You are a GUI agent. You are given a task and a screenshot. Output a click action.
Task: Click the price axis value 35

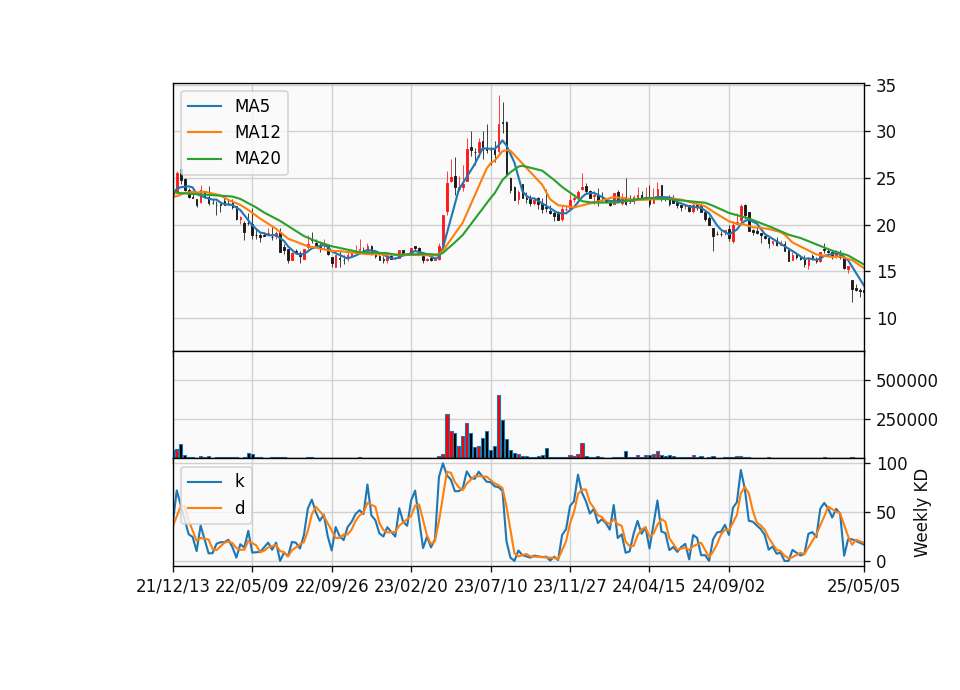[885, 86]
